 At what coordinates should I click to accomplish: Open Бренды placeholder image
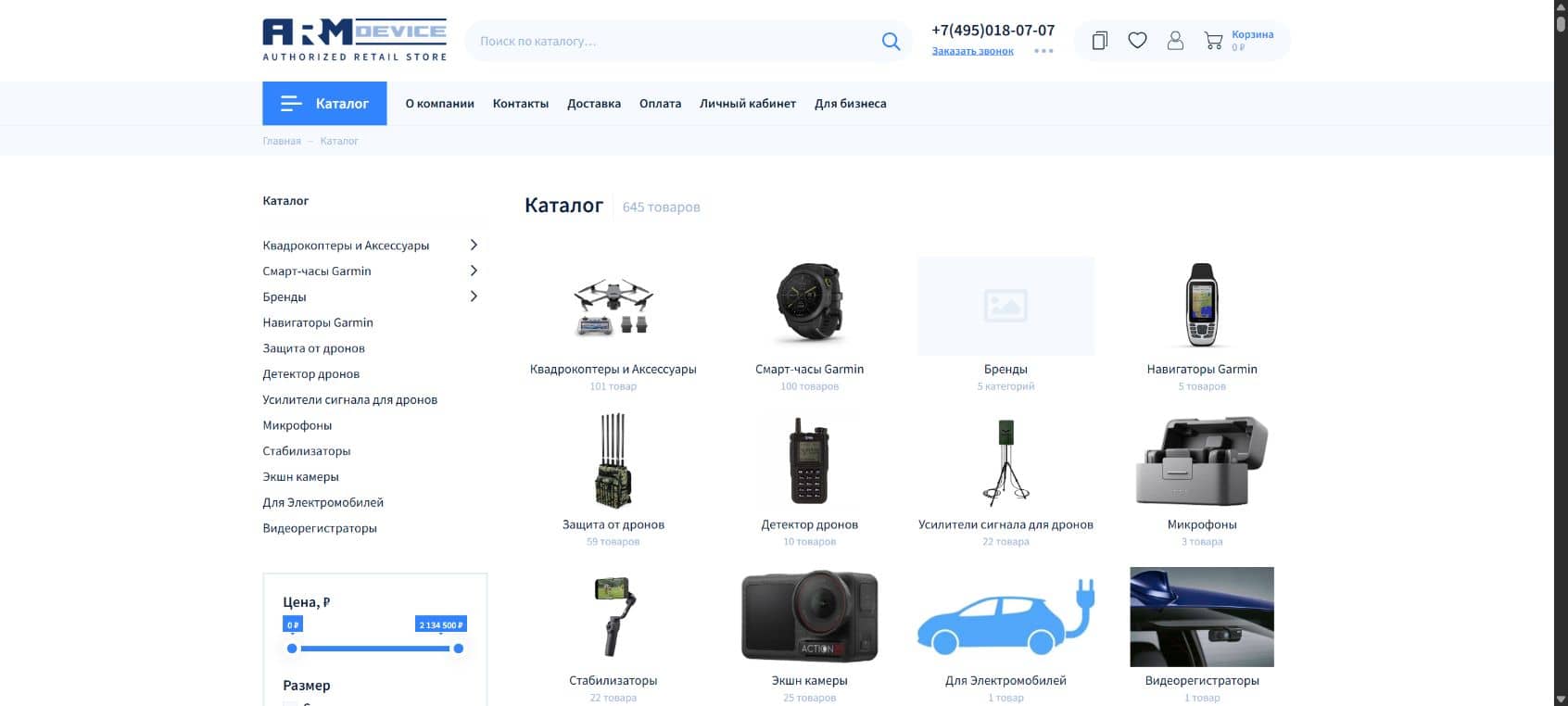(x=1005, y=306)
